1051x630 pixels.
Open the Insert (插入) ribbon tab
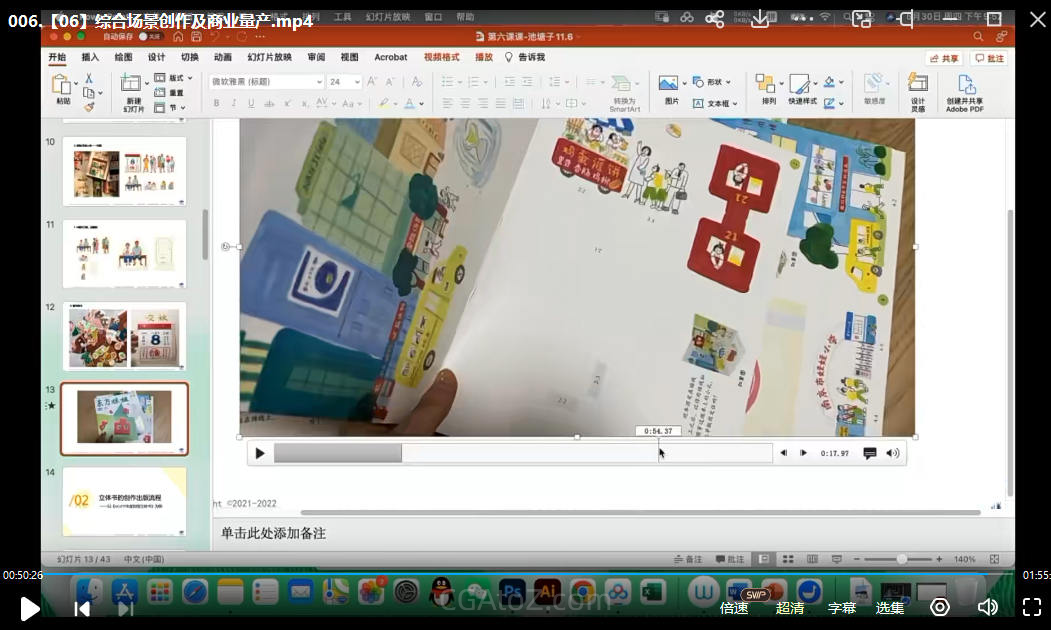pos(90,57)
